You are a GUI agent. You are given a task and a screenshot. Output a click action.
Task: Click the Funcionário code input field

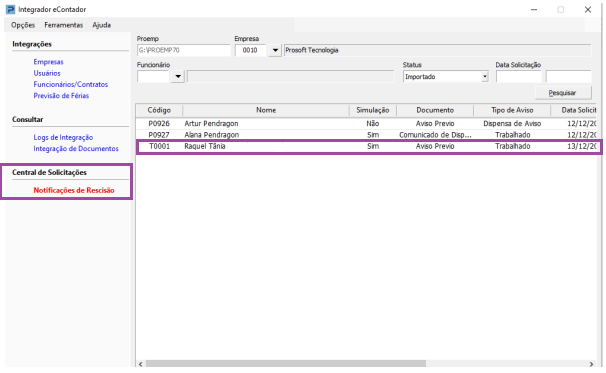point(153,77)
